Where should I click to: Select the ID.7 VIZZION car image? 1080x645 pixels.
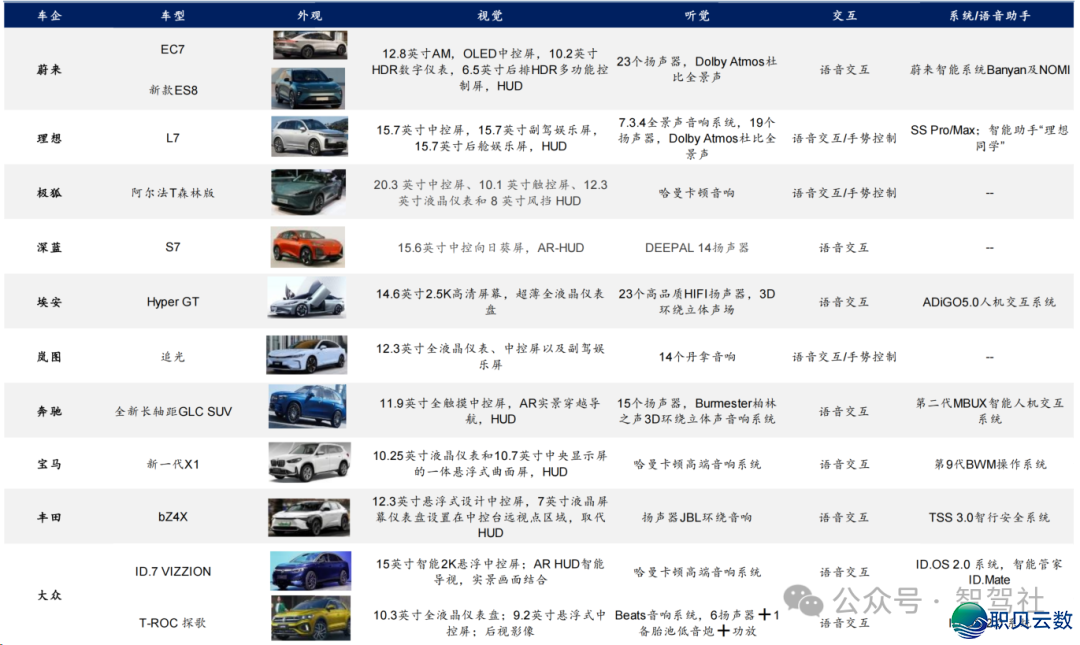point(310,571)
